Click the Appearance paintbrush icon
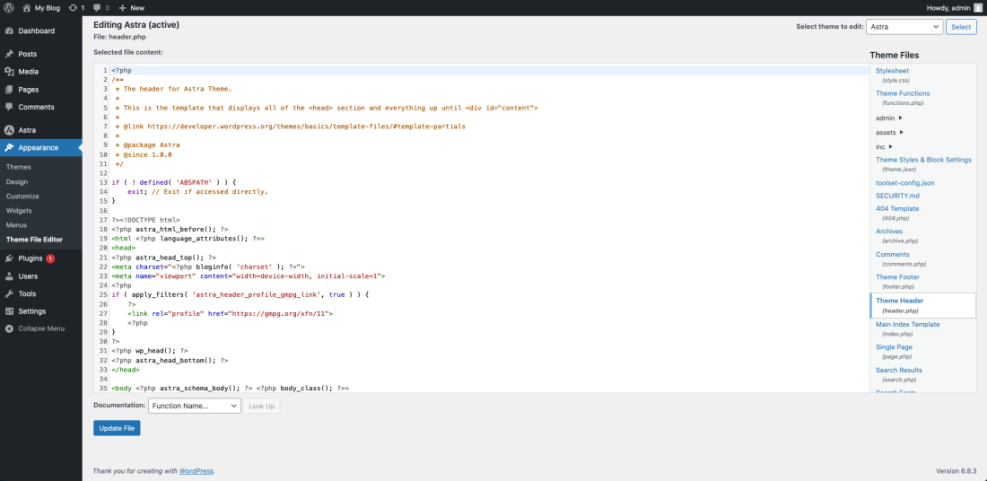This screenshot has height=481, width=987. coord(9,148)
